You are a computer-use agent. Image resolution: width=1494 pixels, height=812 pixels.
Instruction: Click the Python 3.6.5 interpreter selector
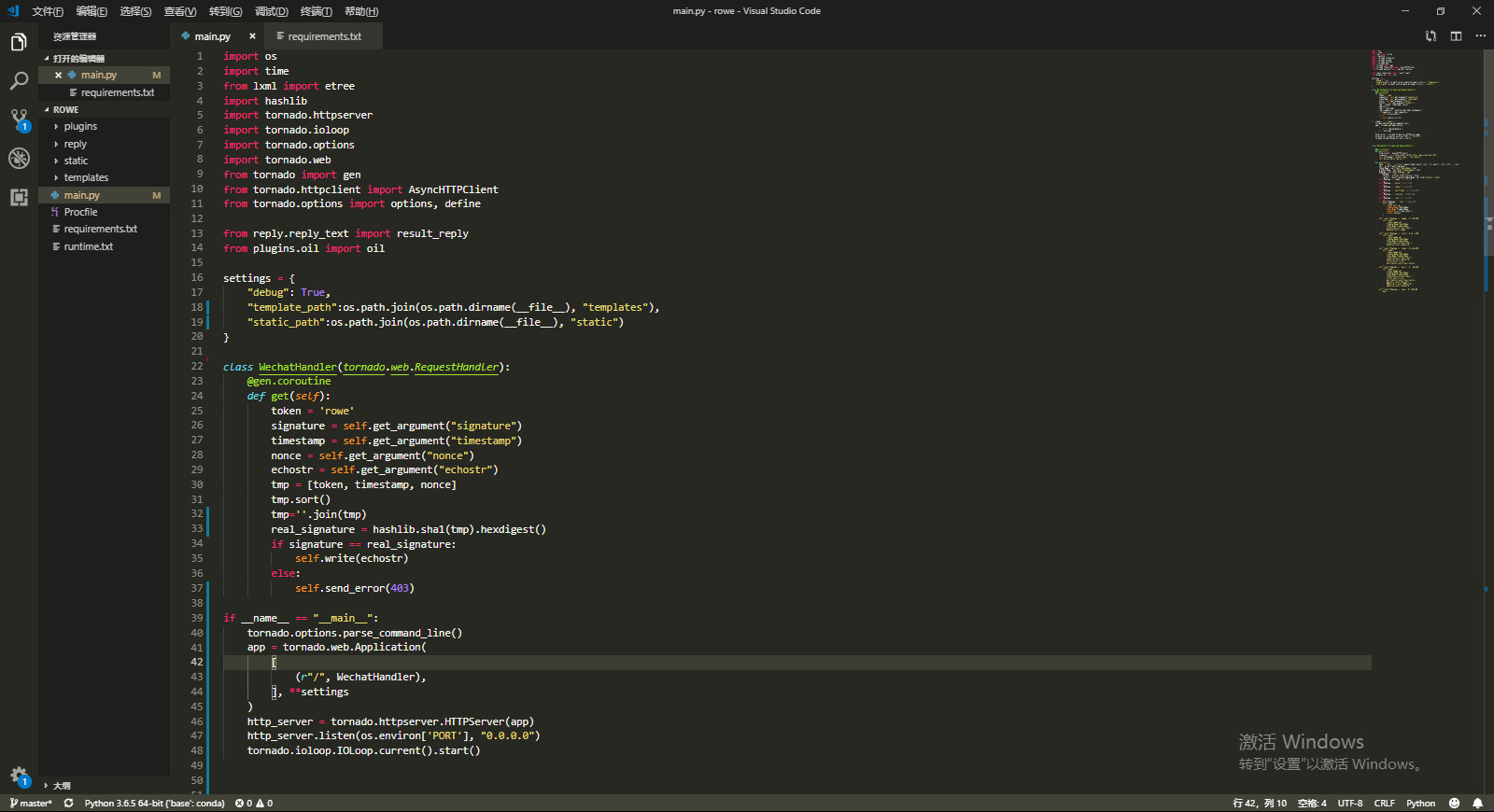point(154,803)
